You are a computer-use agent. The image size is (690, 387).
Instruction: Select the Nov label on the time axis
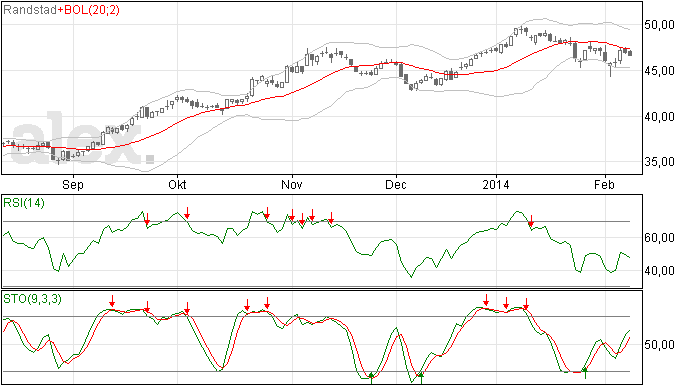pos(292,184)
